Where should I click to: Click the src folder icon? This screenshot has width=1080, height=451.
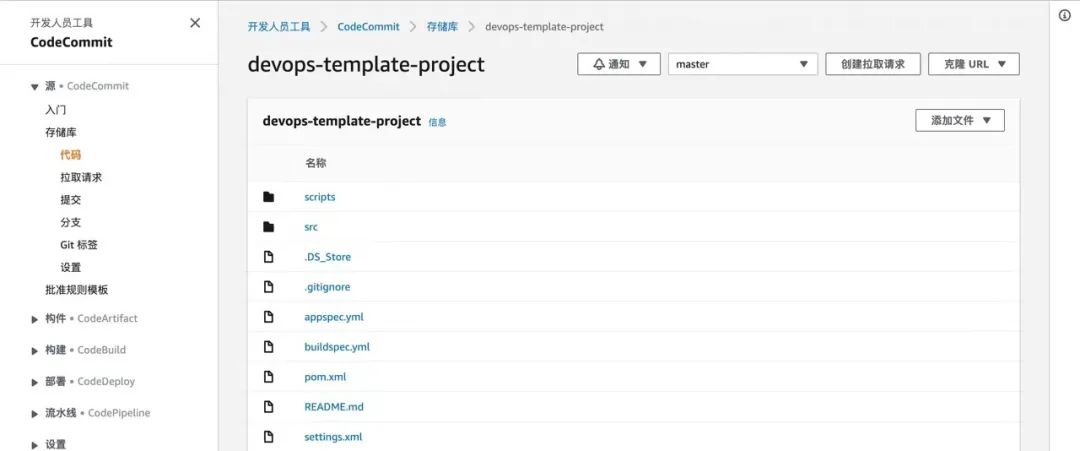click(268, 227)
